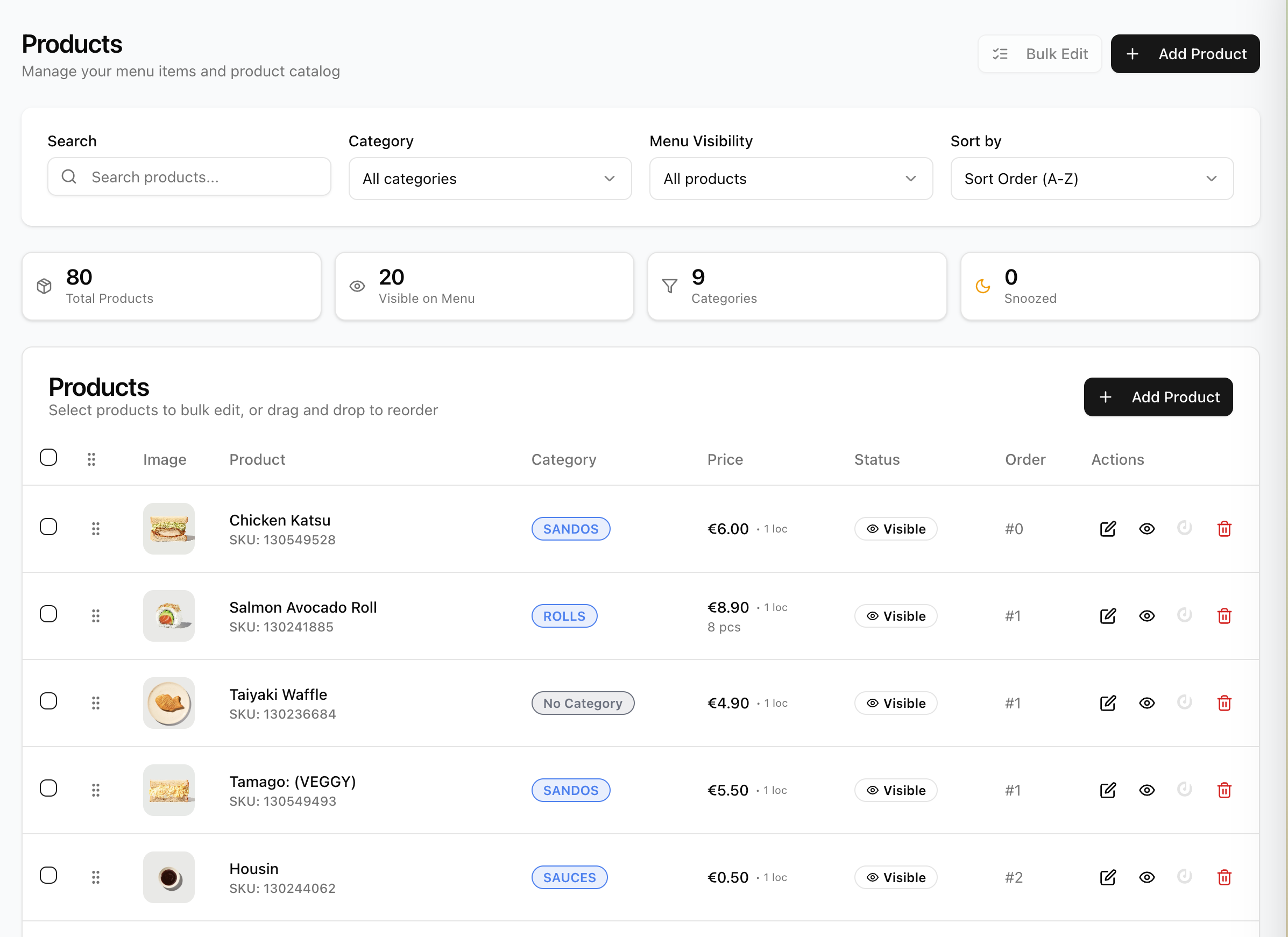
Task: Grab the drag handle for Chicken Katsu
Action: [95, 529]
